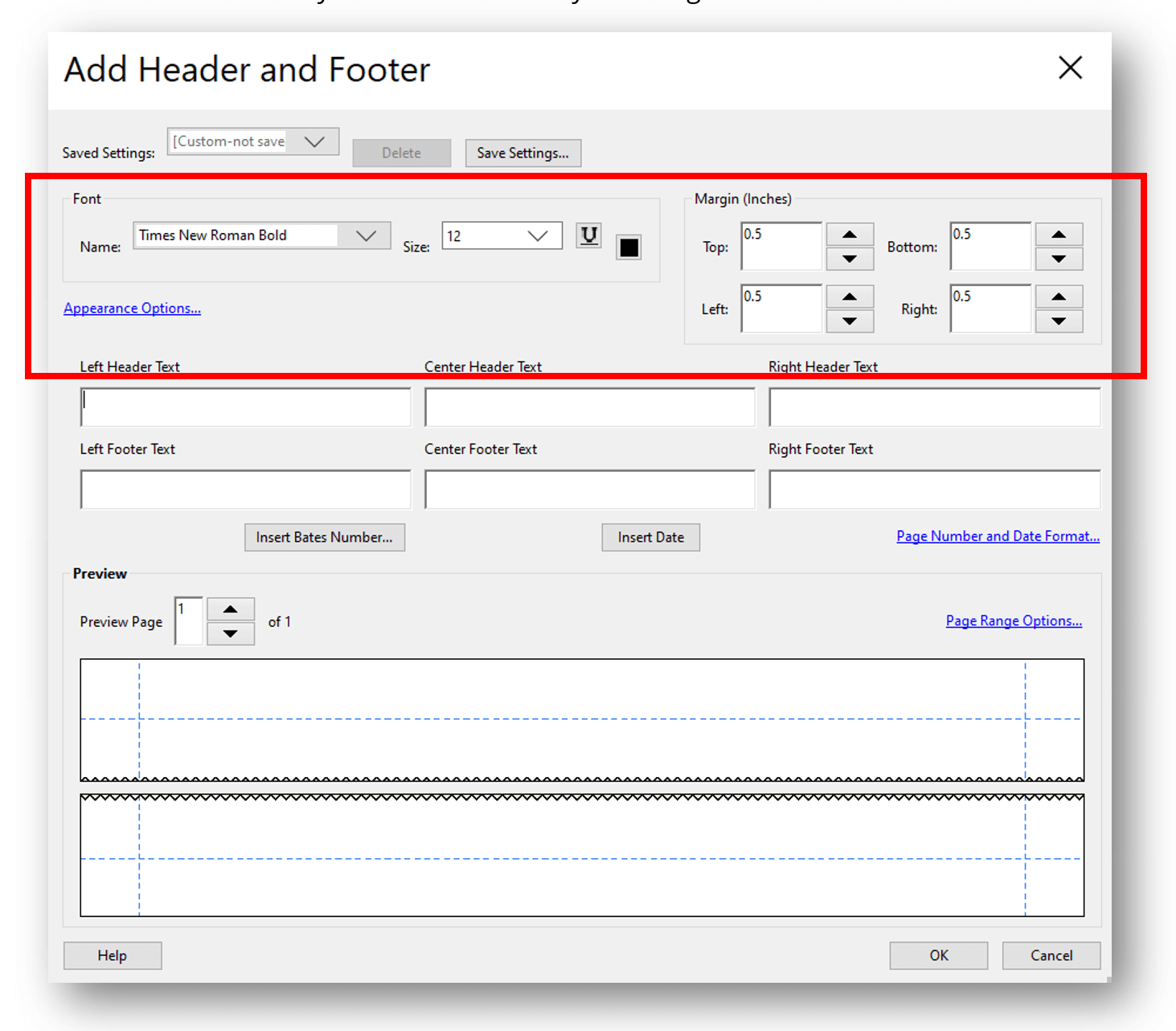Open the black font color swatch
This screenshot has width=1176, height=1031.
[629, 248]
